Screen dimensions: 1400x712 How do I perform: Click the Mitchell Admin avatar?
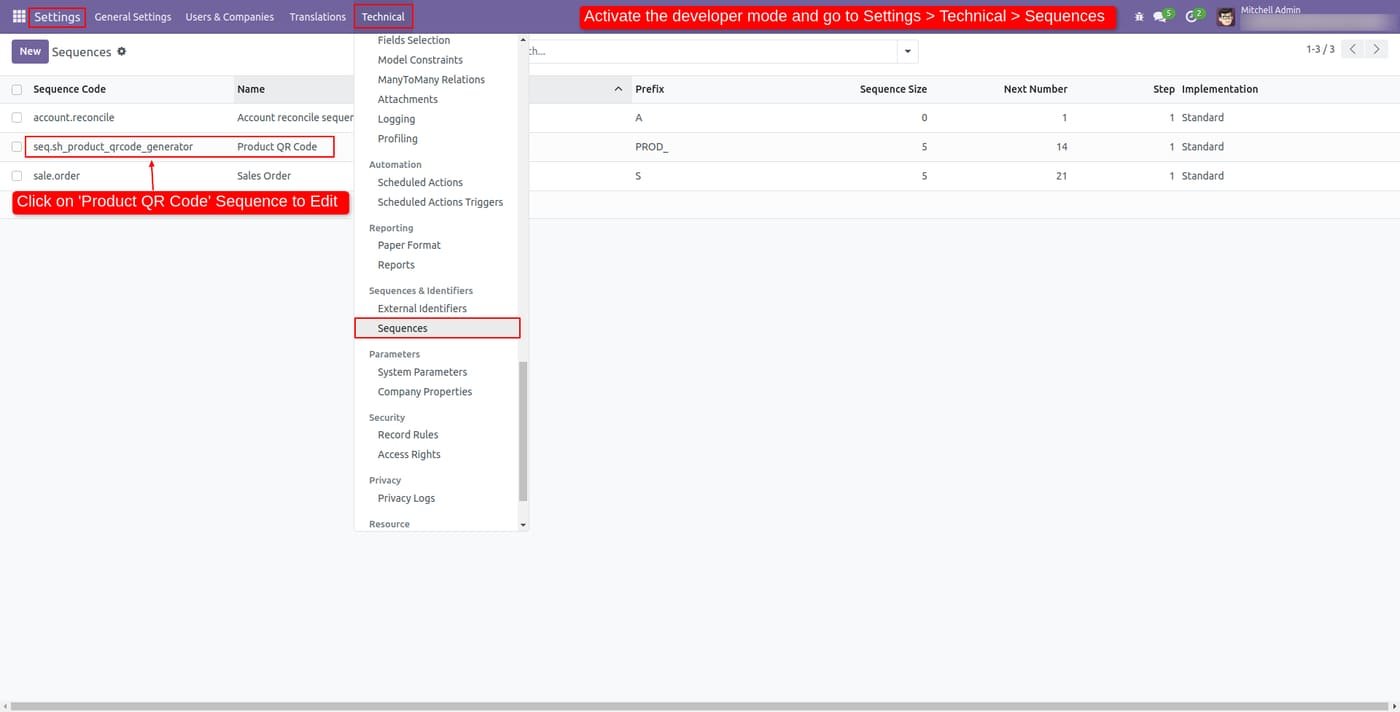(1226, 17)
